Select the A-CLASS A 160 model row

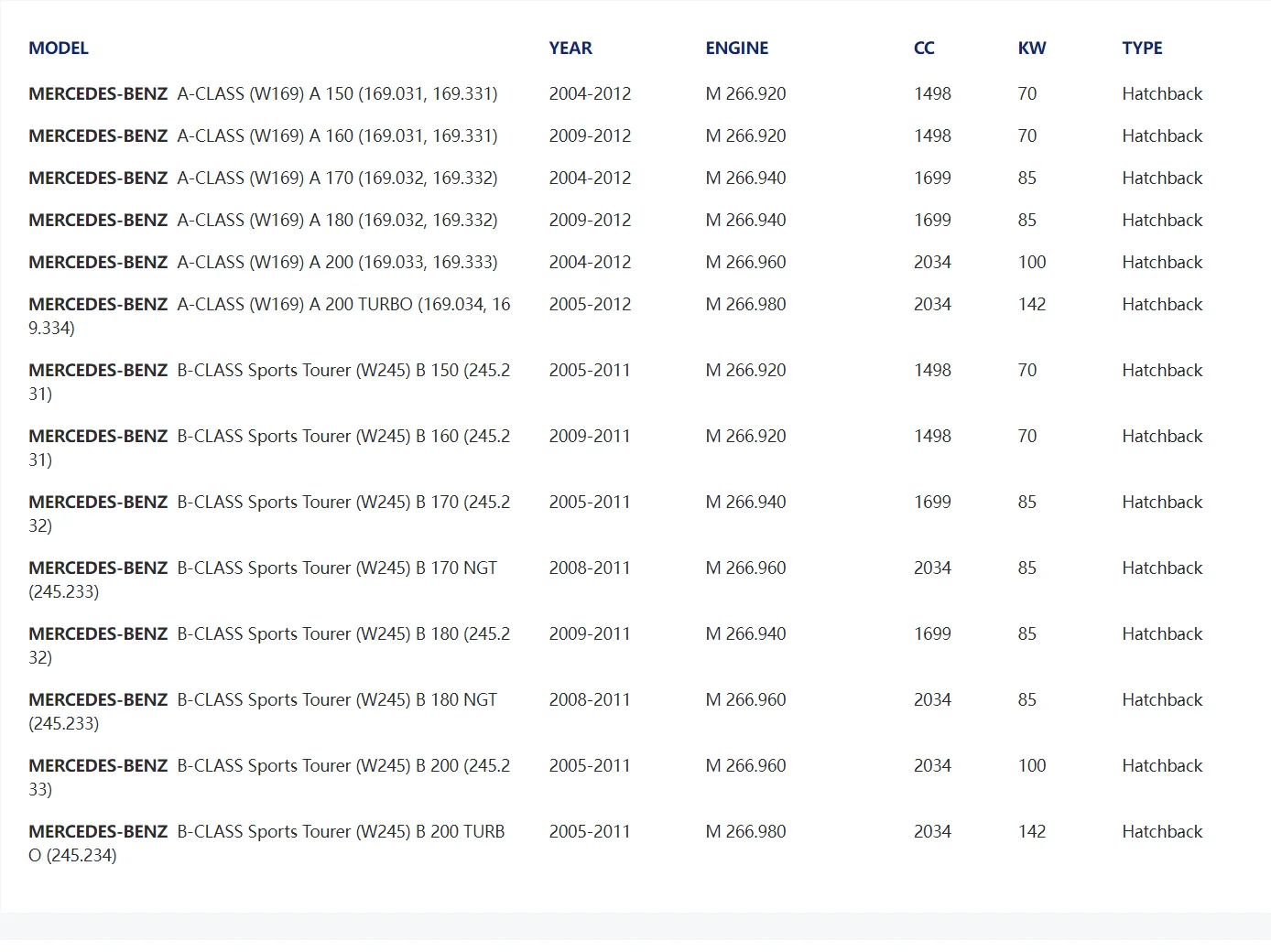(x=263, y=135)
